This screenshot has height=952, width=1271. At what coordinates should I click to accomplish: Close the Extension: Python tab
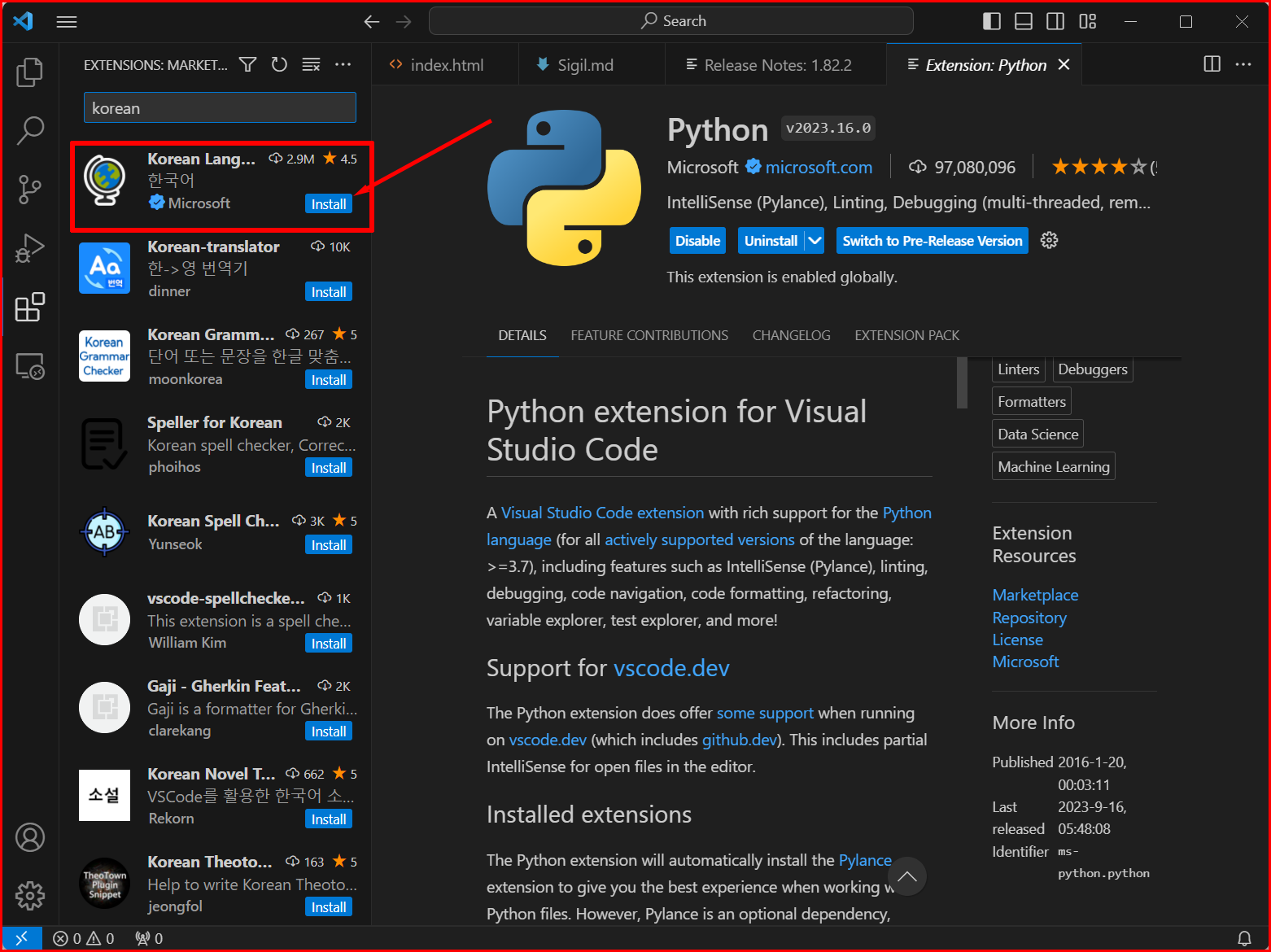1064,64
